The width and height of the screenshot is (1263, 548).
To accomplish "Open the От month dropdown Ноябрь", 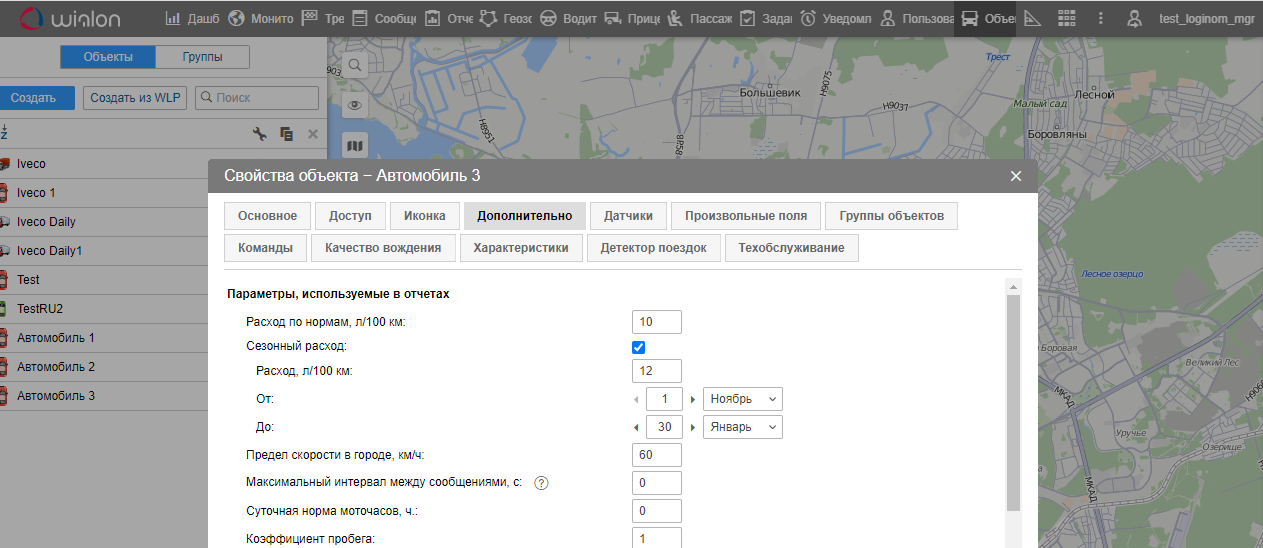I will [x=743, y=399].
